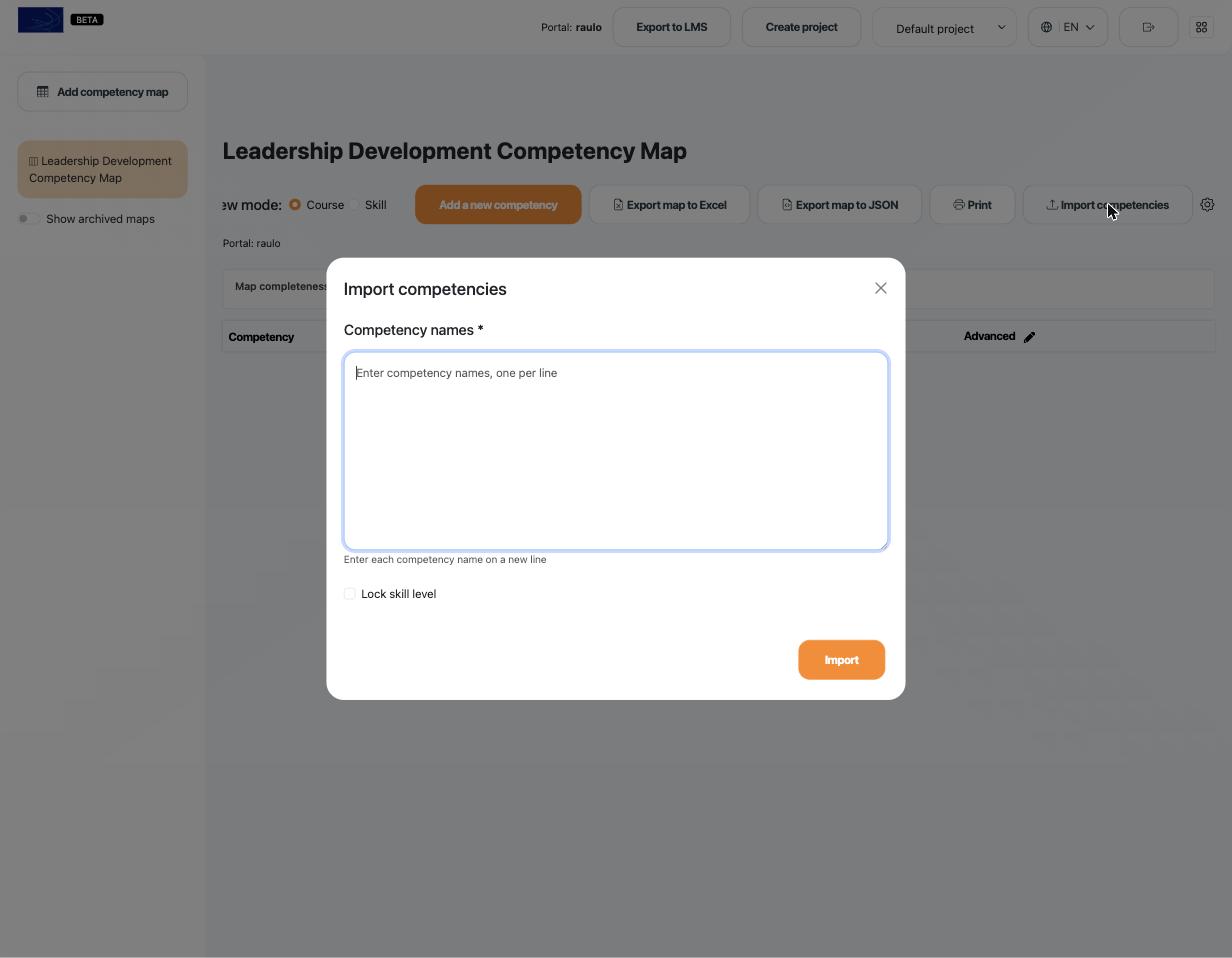Click Add a new competency button
The width and height of the screenshot is (1232, 958).
pos(498,205)
